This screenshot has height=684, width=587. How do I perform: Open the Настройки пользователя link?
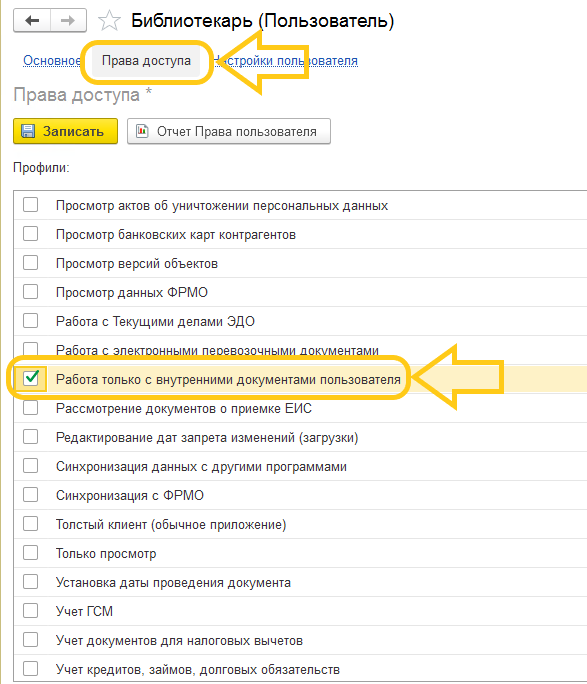286,61
